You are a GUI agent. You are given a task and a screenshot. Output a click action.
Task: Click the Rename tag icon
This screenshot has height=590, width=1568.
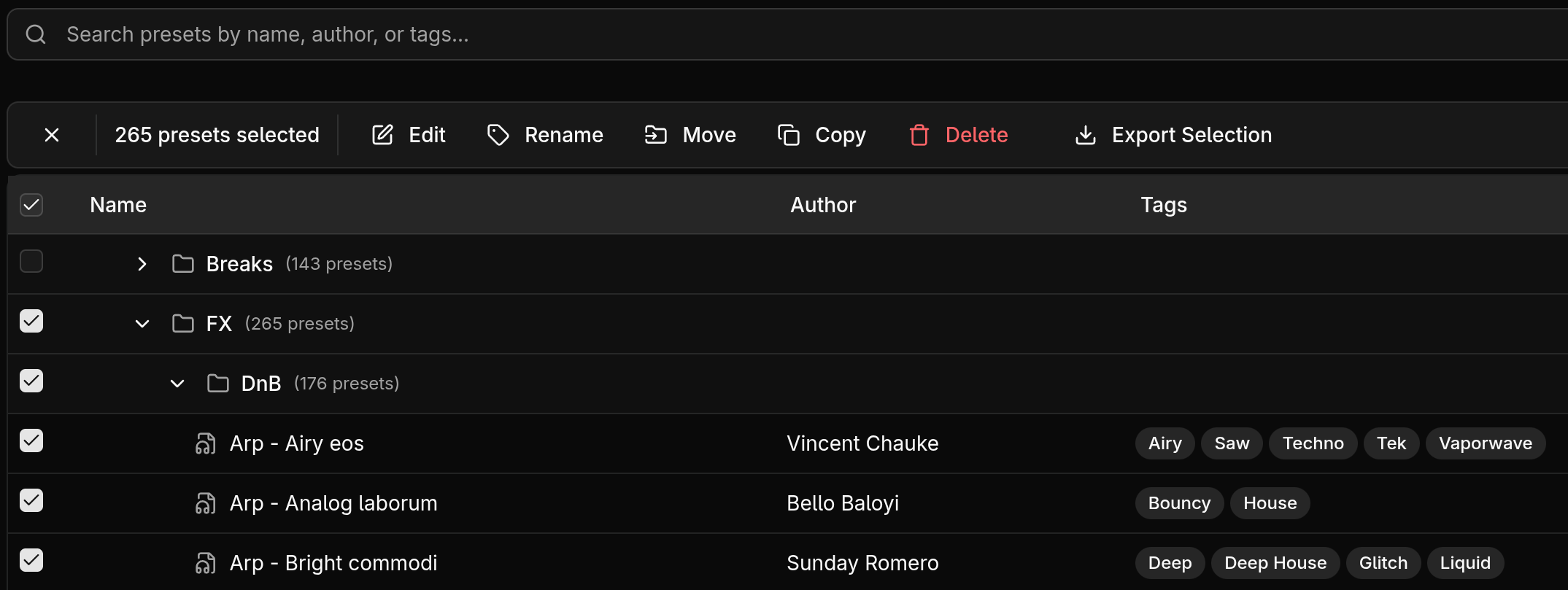tap(498, 135)
